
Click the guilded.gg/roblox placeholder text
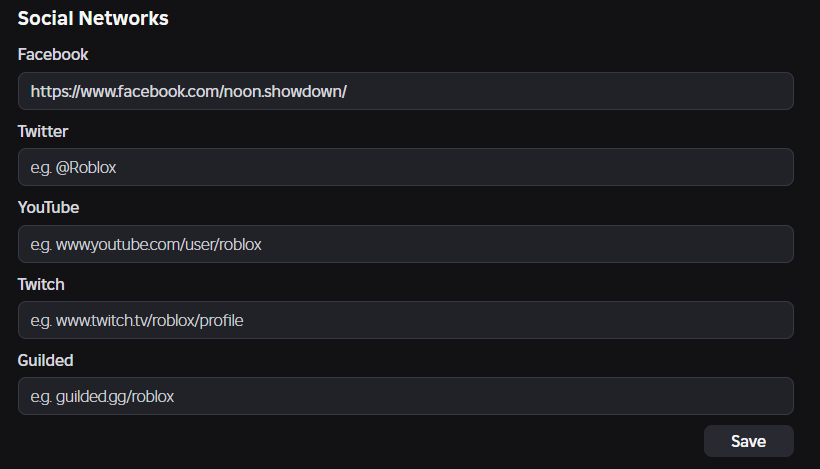click(x=102, y=397)
